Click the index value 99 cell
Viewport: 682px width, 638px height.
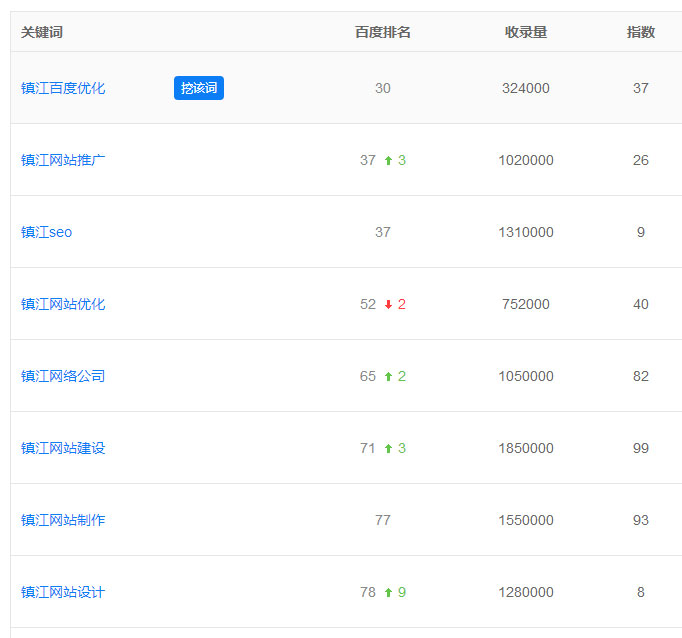coord(641,448)
